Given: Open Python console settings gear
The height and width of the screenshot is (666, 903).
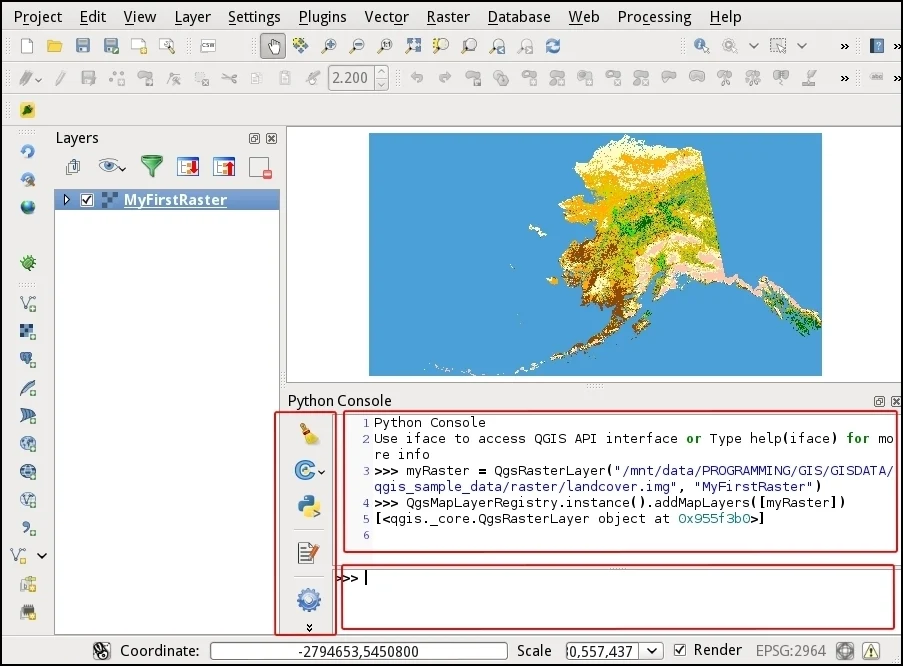Looking at the screenshot, I should click(x=308, y=600).
